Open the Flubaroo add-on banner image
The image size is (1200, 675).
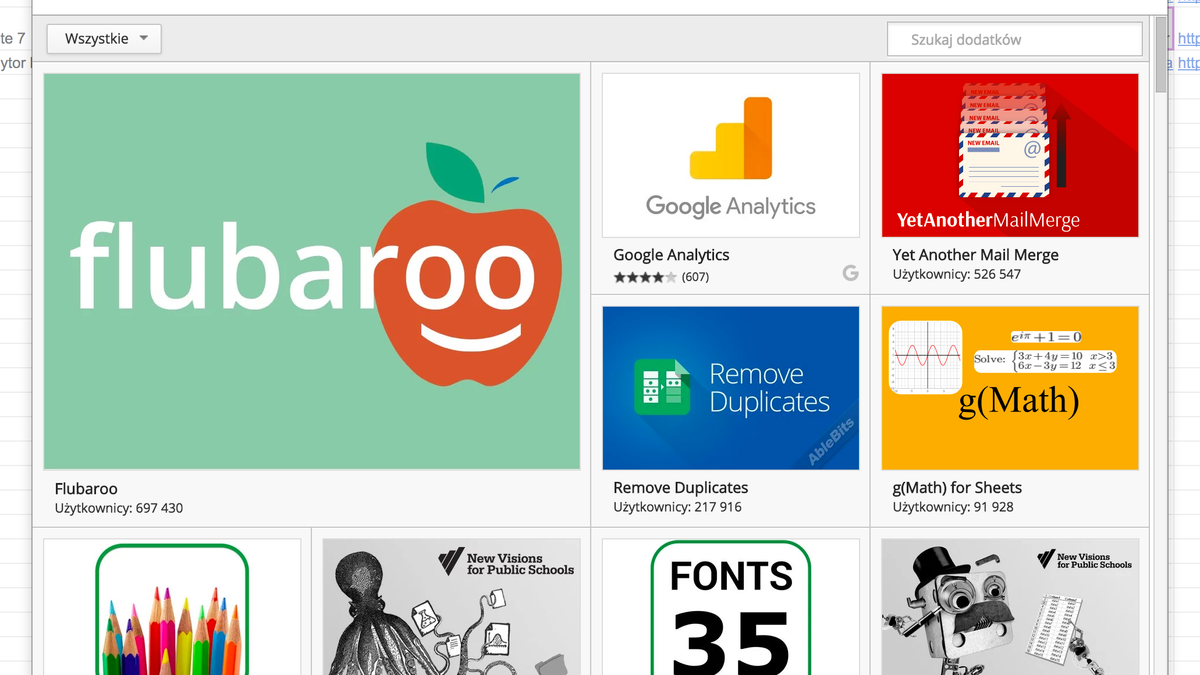[x=312, y=271]
